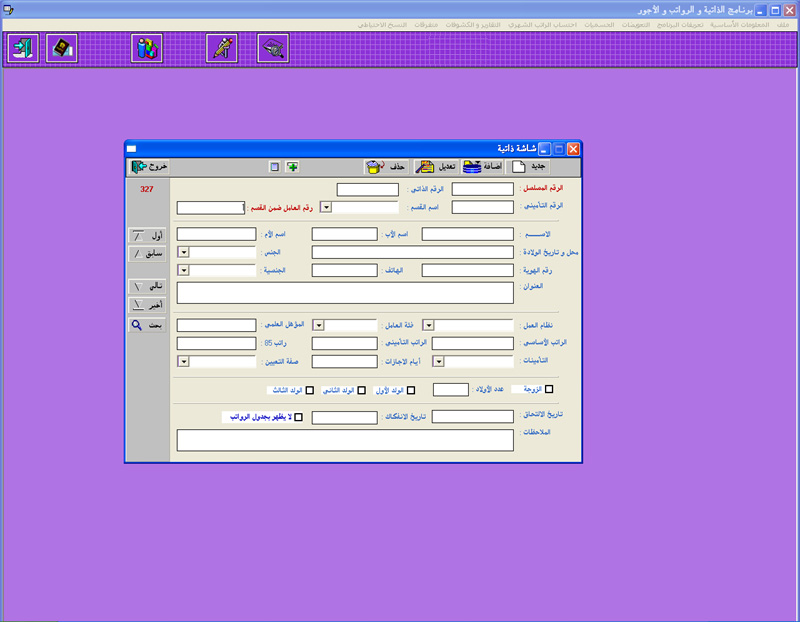This screenshot has width=800, height=622.
Task: Click the جديد (New) button
Action: point(530,167)
